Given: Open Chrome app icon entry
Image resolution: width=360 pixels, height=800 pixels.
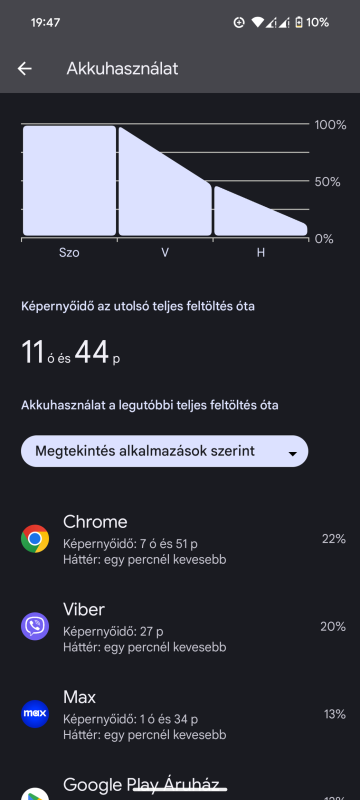Looking at the screenshot, I should [x=35, y=539].
